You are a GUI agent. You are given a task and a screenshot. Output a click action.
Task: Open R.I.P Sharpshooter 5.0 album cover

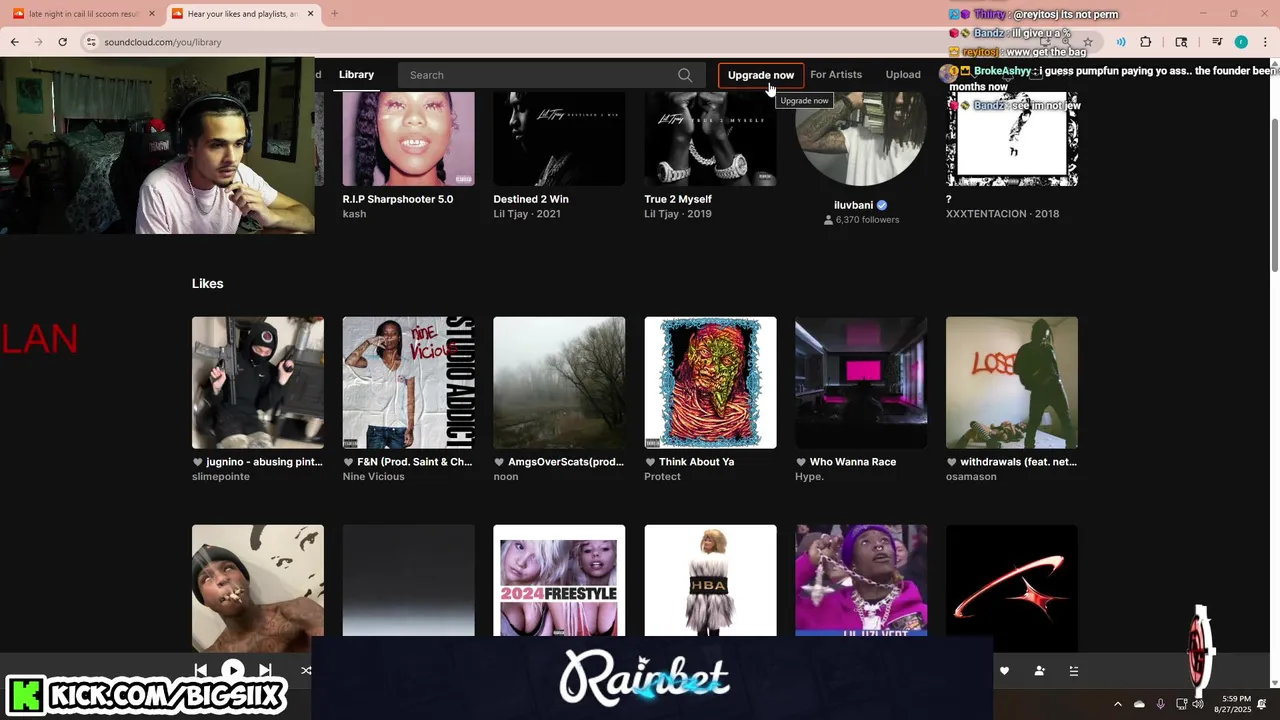[408, 139]
